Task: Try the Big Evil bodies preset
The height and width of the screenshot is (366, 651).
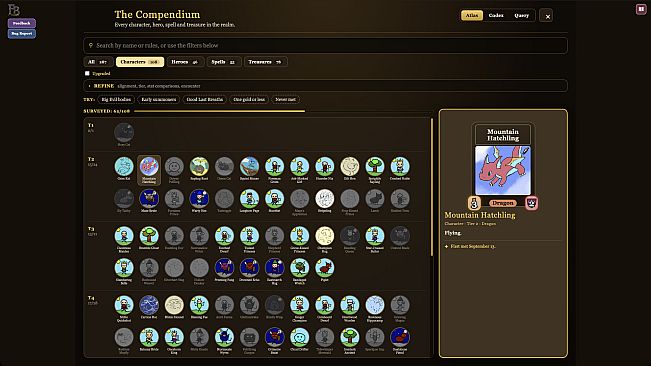Action: (x=116, y=100)
